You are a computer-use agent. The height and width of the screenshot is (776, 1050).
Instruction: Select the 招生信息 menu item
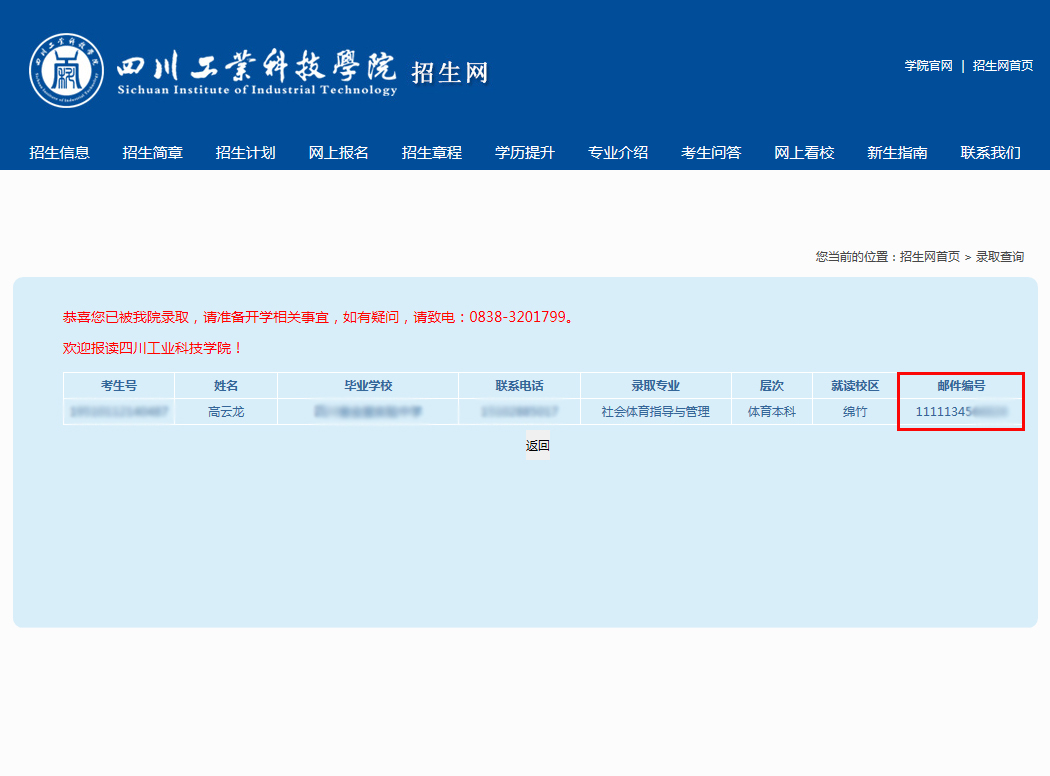pos(60,153)
